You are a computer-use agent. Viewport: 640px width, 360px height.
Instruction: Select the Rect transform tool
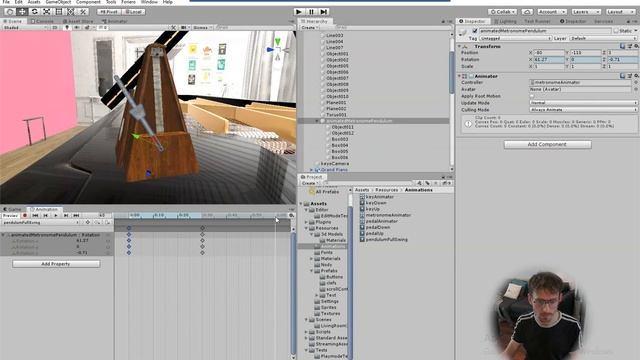coord(59,12)
